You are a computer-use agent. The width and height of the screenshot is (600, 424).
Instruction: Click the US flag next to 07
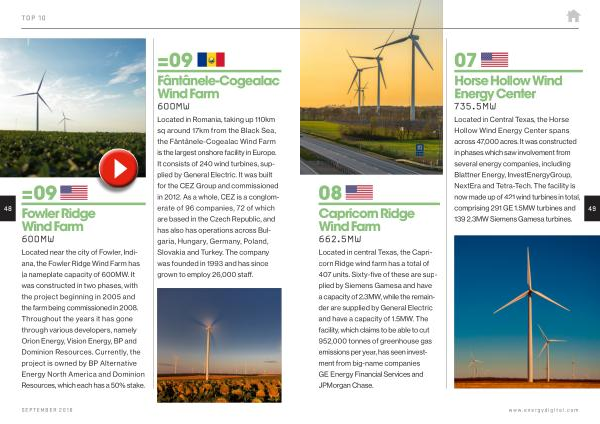click(494, 59)
